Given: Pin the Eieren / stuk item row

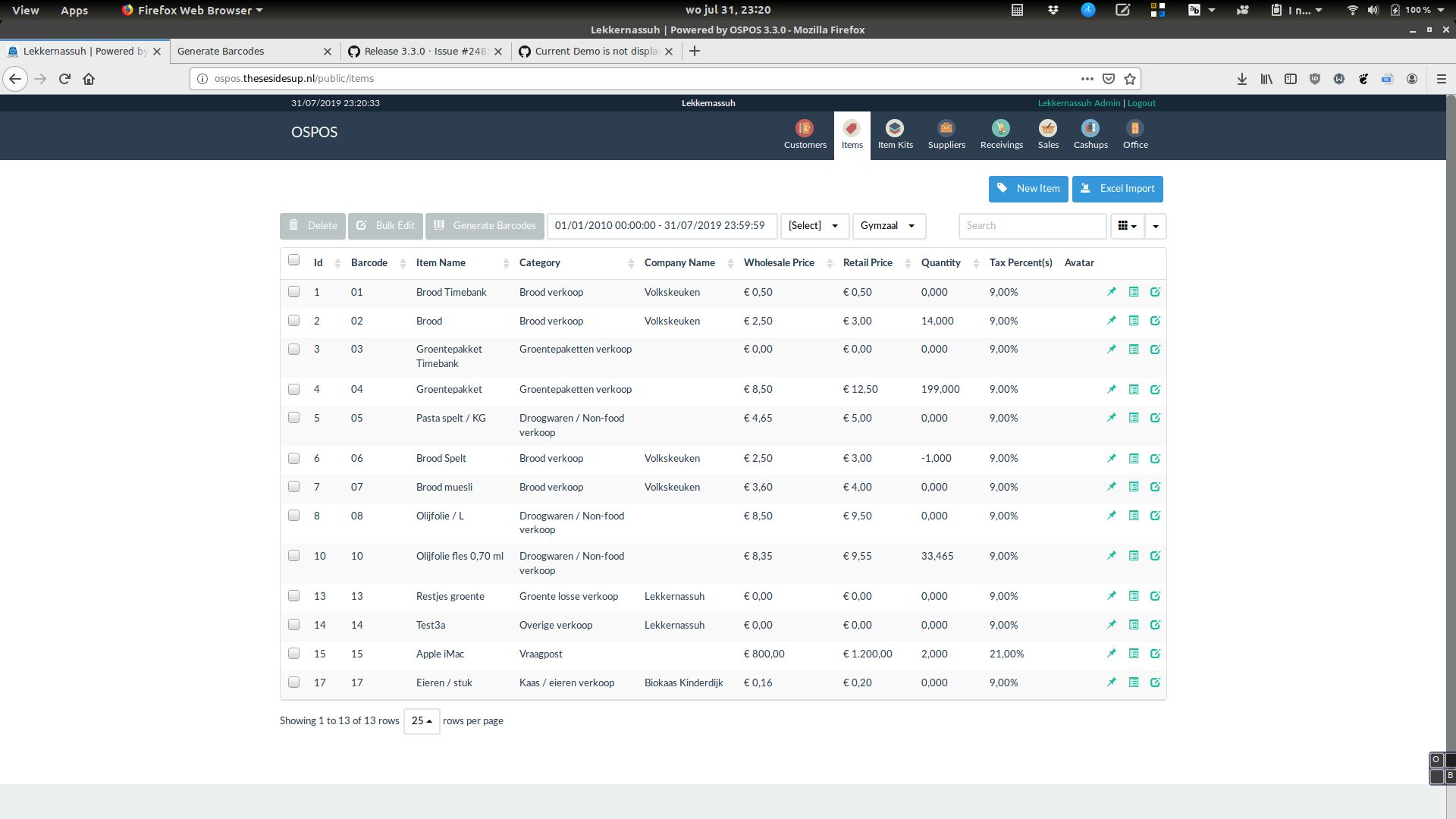Looking at the screenshot, I should (1111, 682).
